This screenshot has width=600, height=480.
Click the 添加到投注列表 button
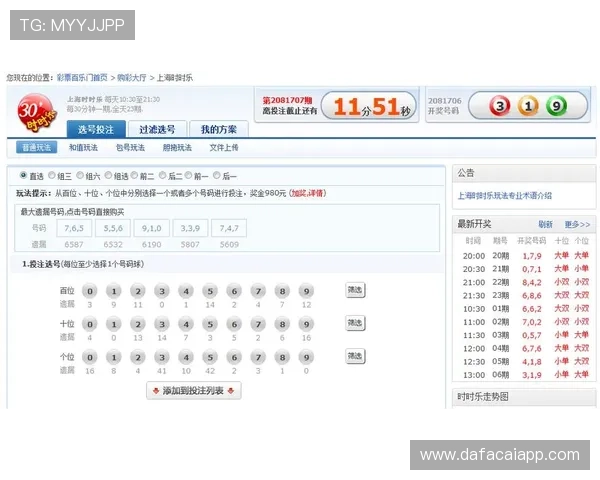coord(194,391)
